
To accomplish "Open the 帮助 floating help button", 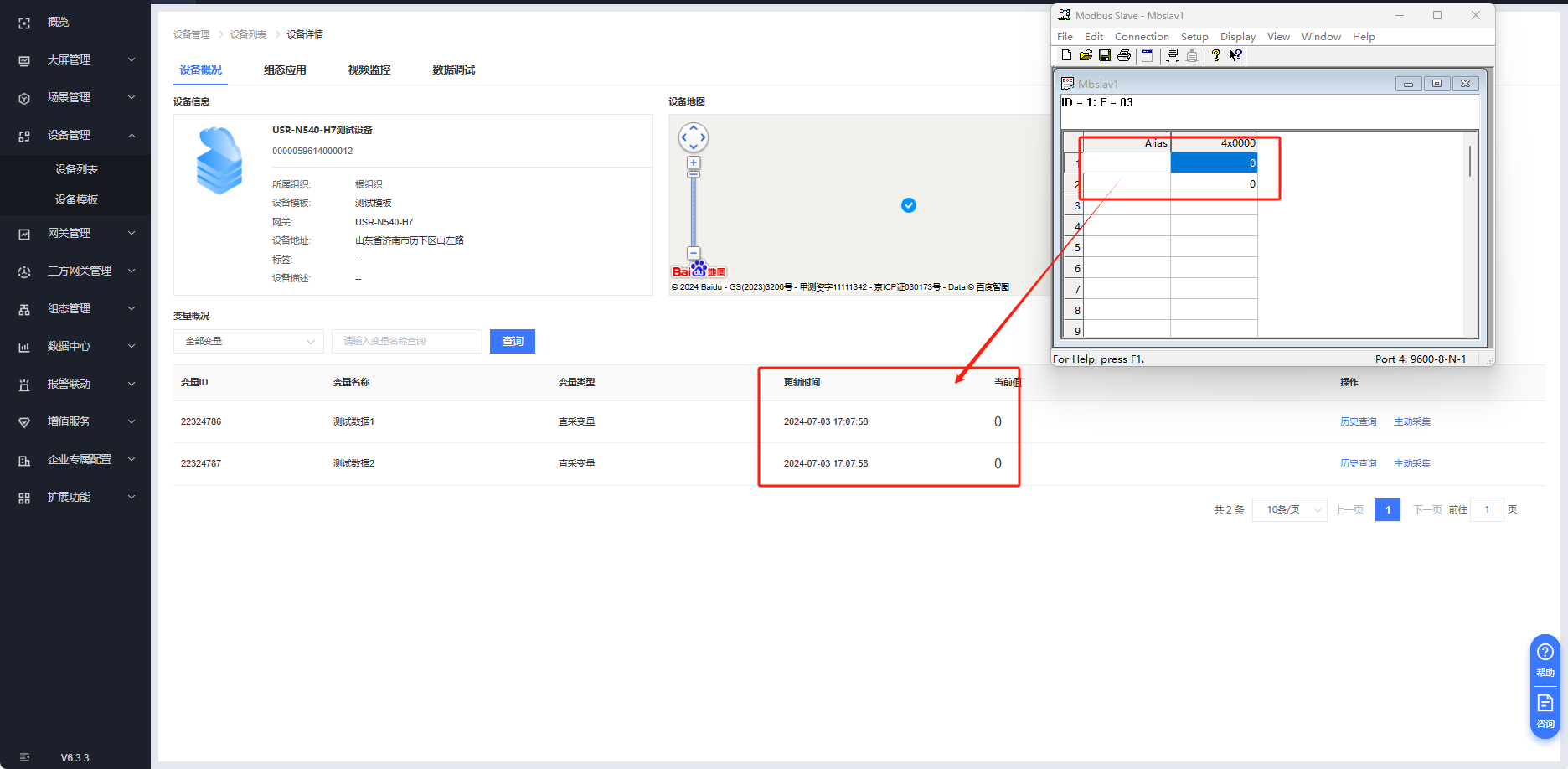I will pos(1545,659).
